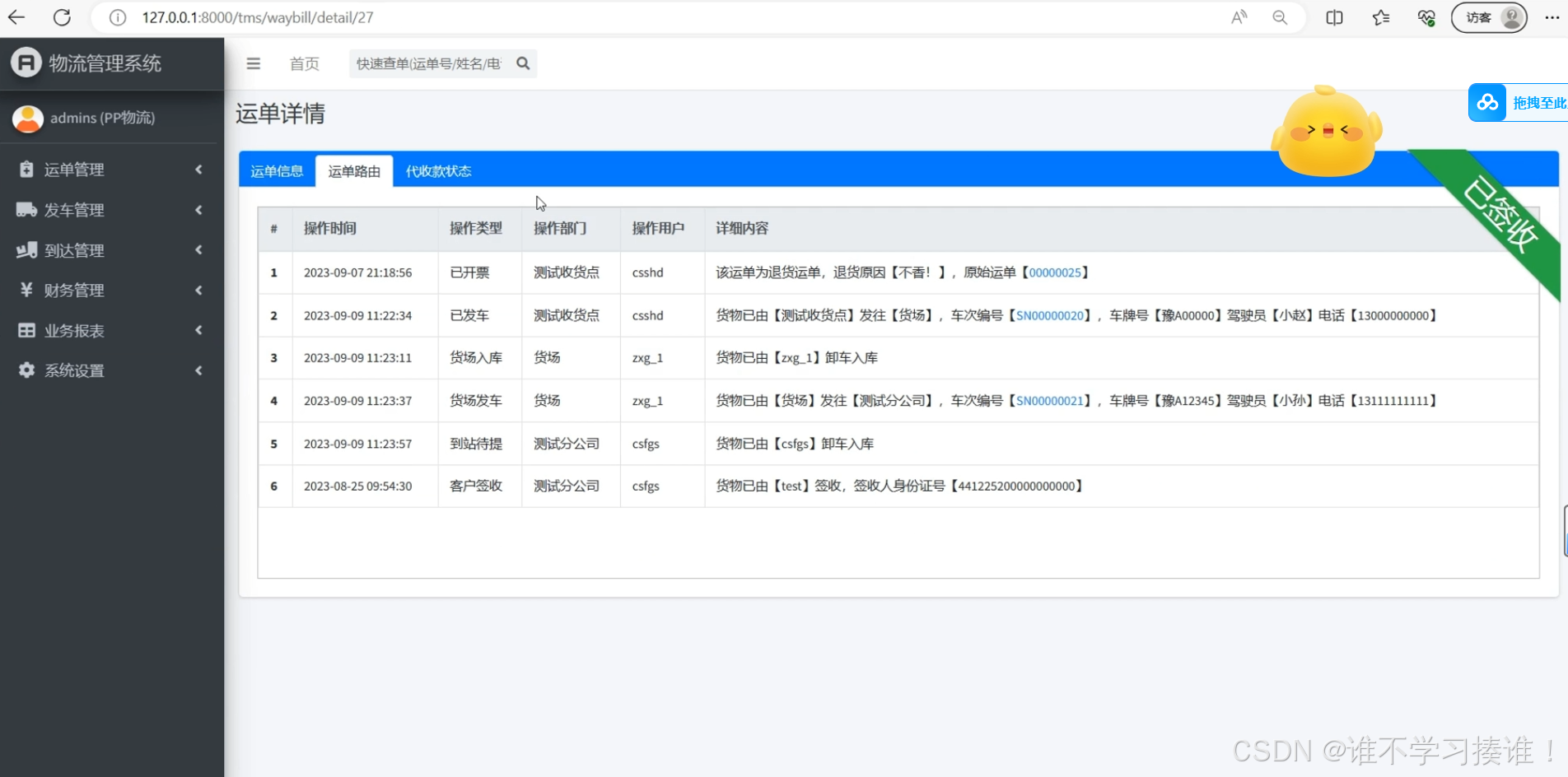Click the admins user avatar
Image resolution: width=1568 pixels, height=777 pixels.
pos(27,118)
